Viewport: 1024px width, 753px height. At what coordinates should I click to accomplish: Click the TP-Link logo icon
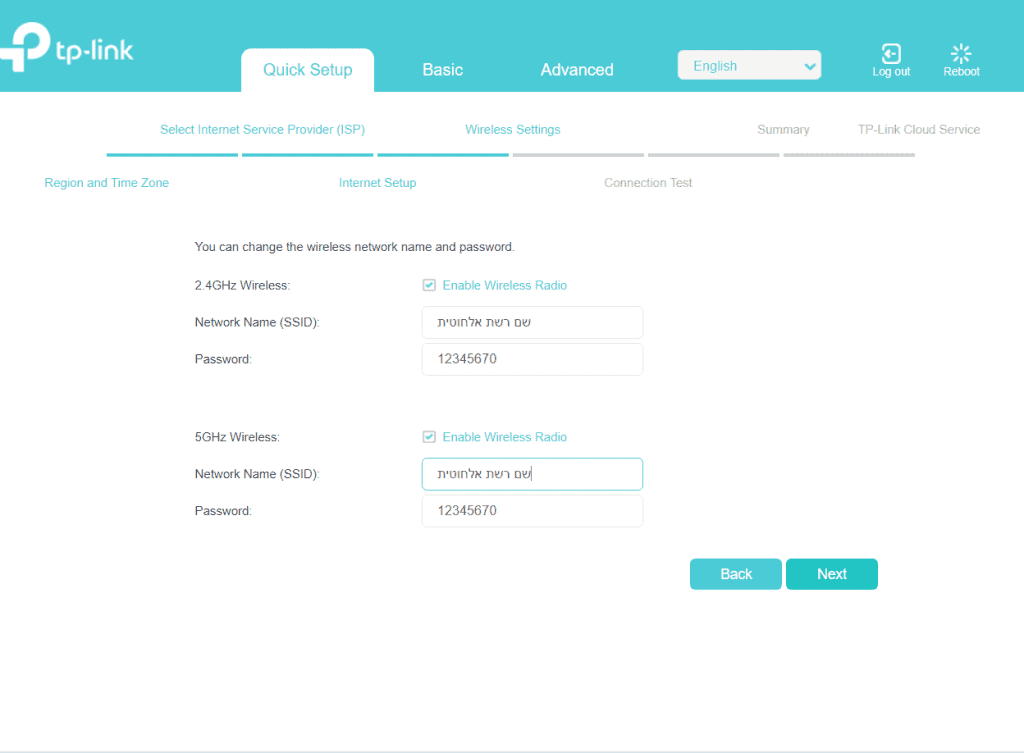(x=24, y=49)
